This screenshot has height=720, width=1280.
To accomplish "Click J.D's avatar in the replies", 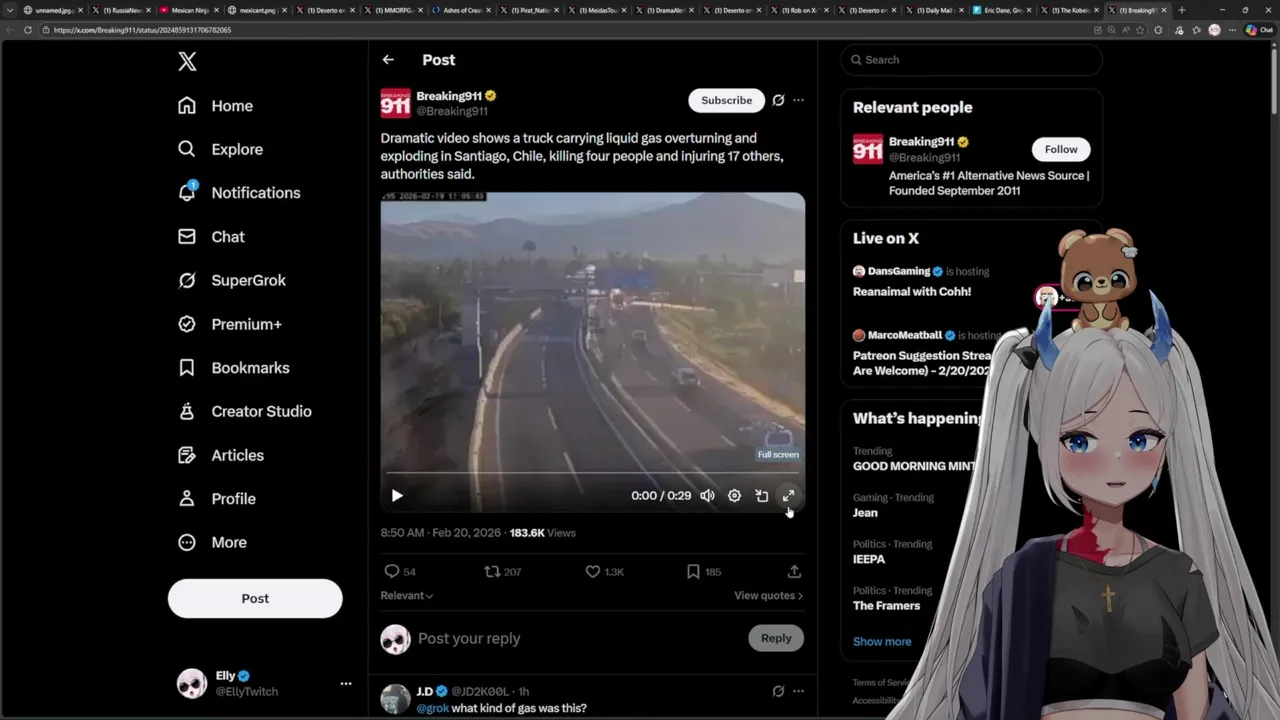I will 395,699.
